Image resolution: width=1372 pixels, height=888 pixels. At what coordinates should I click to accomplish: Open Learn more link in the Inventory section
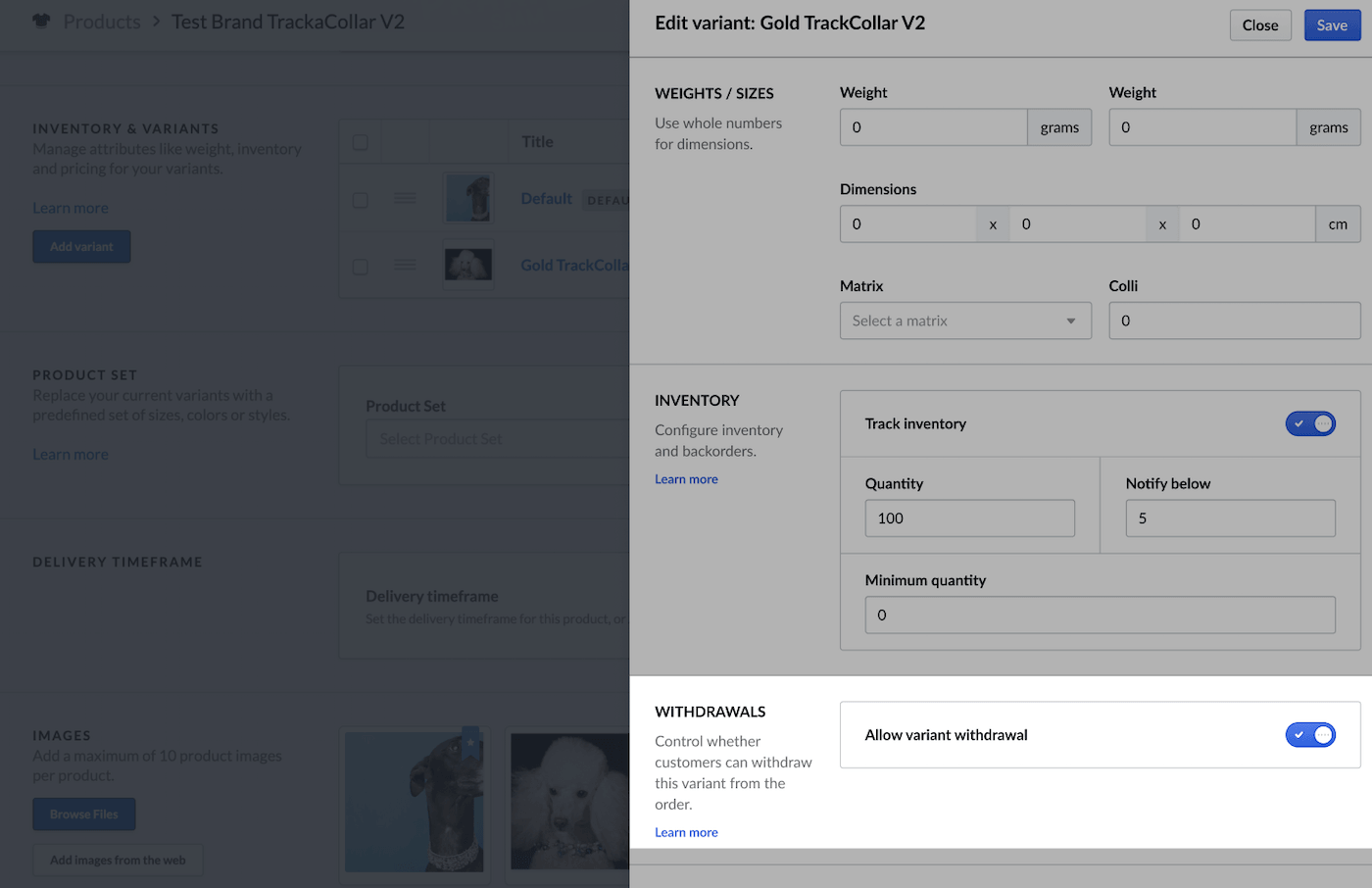pos(686,479)
